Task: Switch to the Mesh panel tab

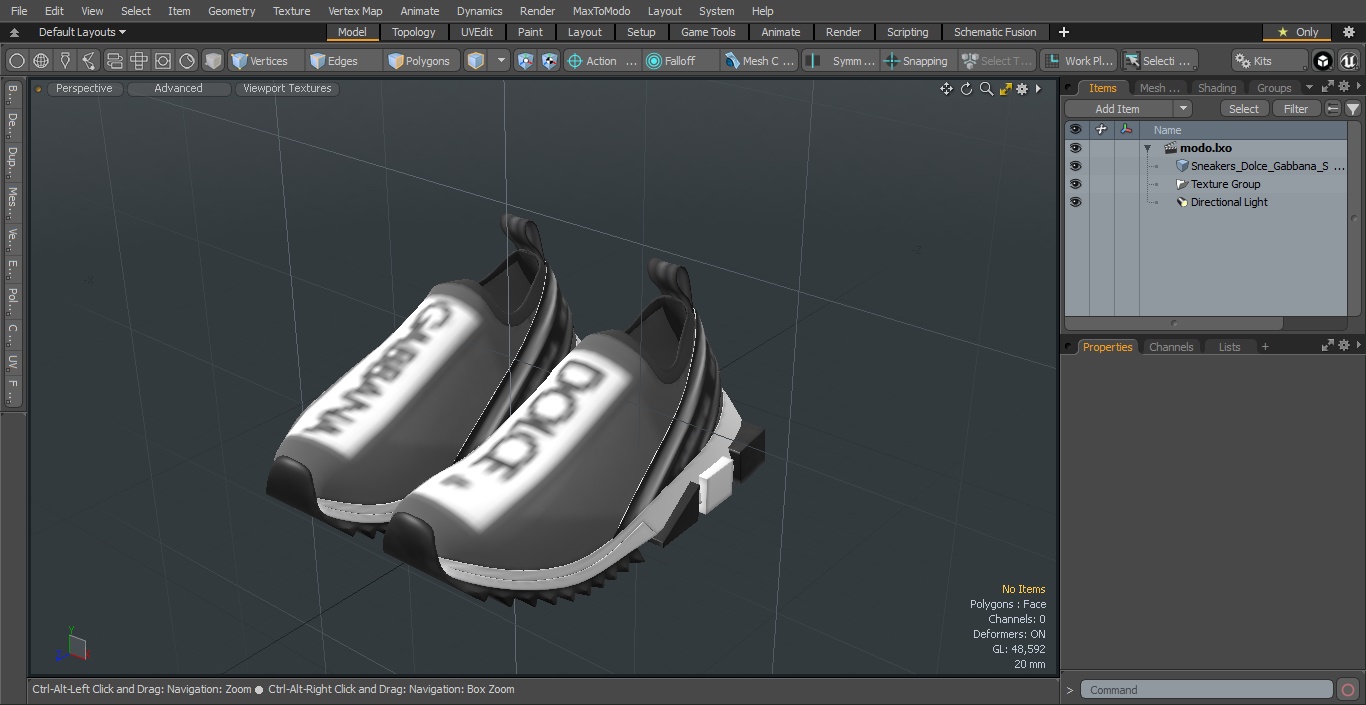Action: 1159,88
